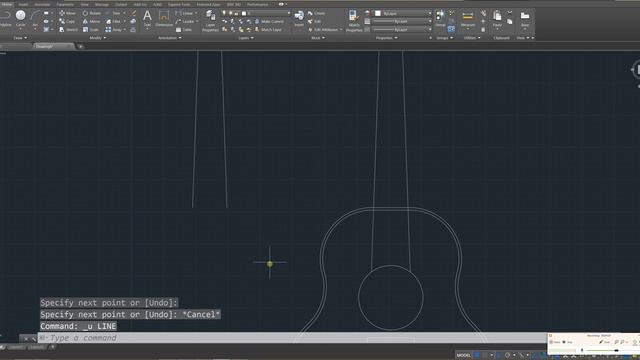Screen dimensions: 640x360
Task: Expand the Modify panel
Action: [x=98, y=38]
